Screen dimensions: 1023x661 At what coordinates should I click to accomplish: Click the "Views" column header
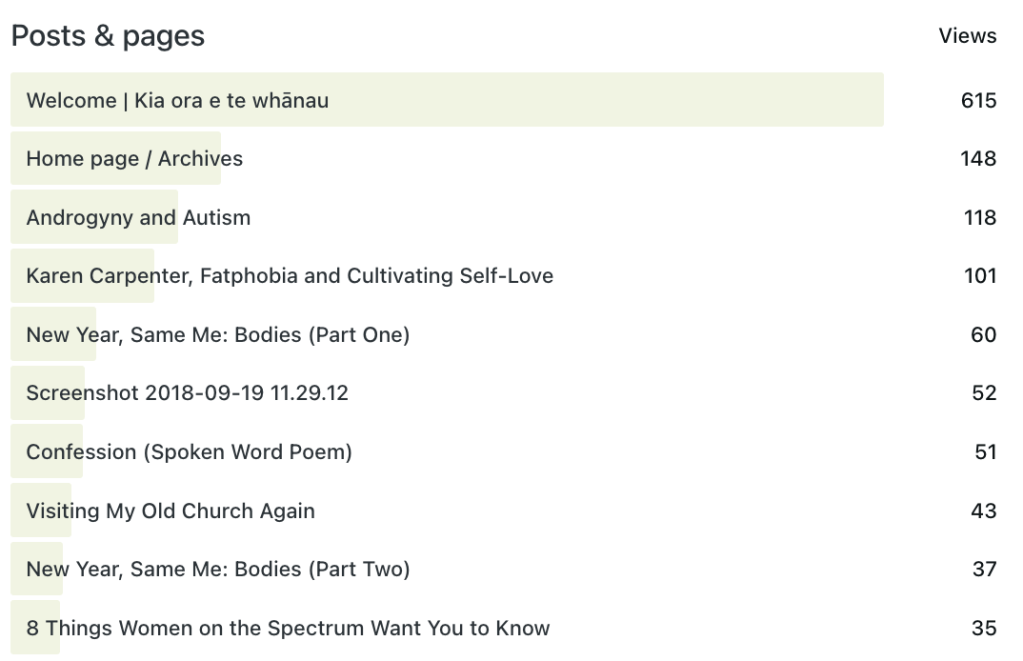tap(967, 36)
